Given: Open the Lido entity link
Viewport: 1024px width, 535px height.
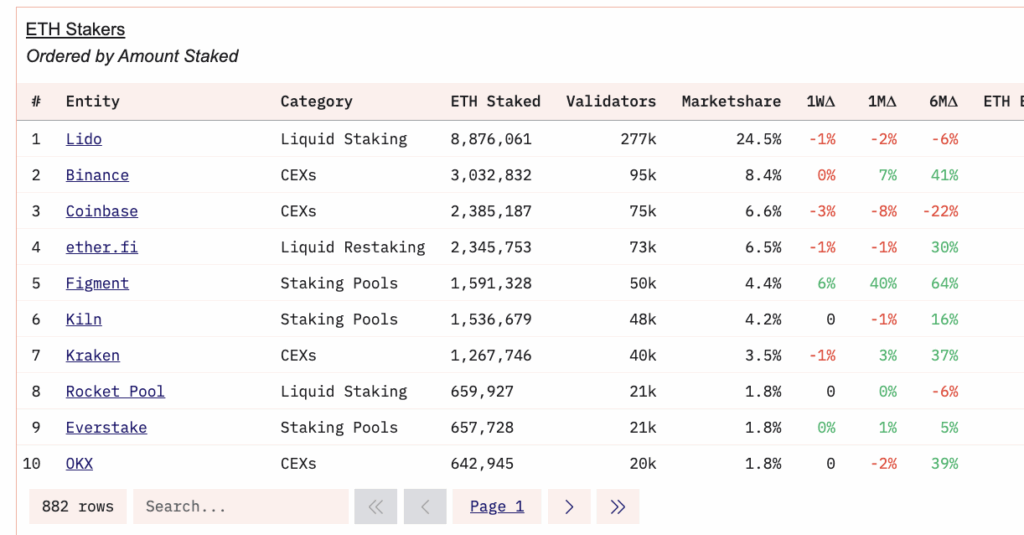Looking at the screenshot, I should (84, 139).
